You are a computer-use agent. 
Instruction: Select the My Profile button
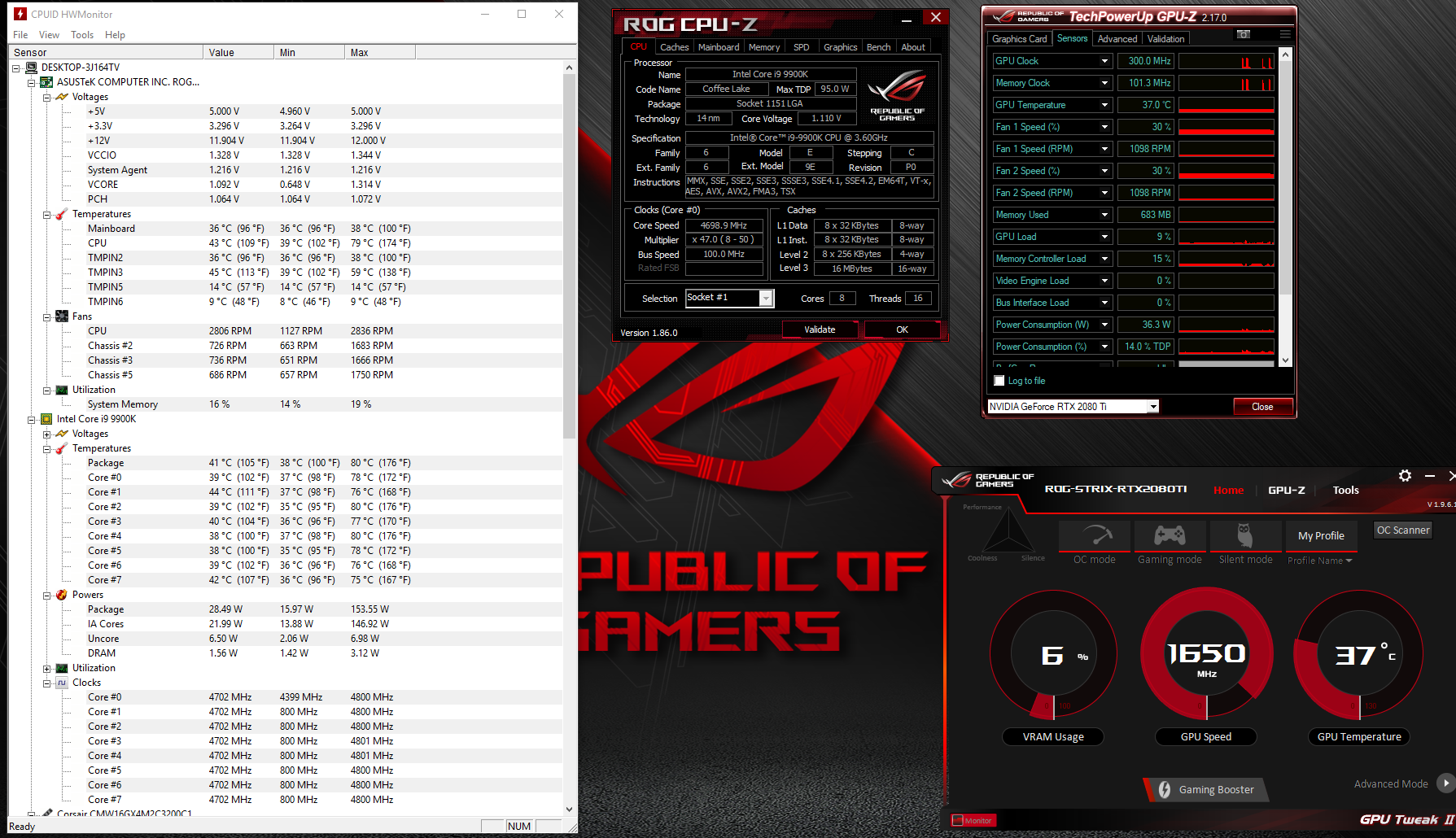1321,535
